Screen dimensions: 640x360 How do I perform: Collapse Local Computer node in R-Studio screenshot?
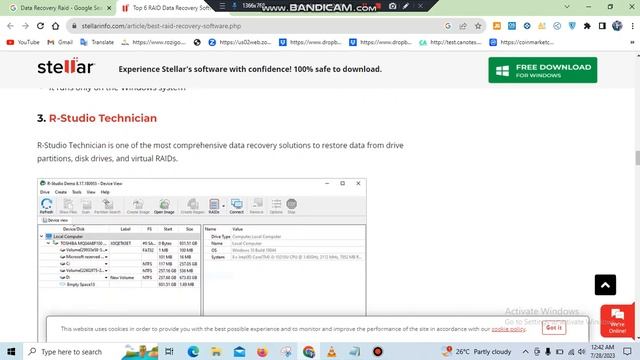(42, 236)
